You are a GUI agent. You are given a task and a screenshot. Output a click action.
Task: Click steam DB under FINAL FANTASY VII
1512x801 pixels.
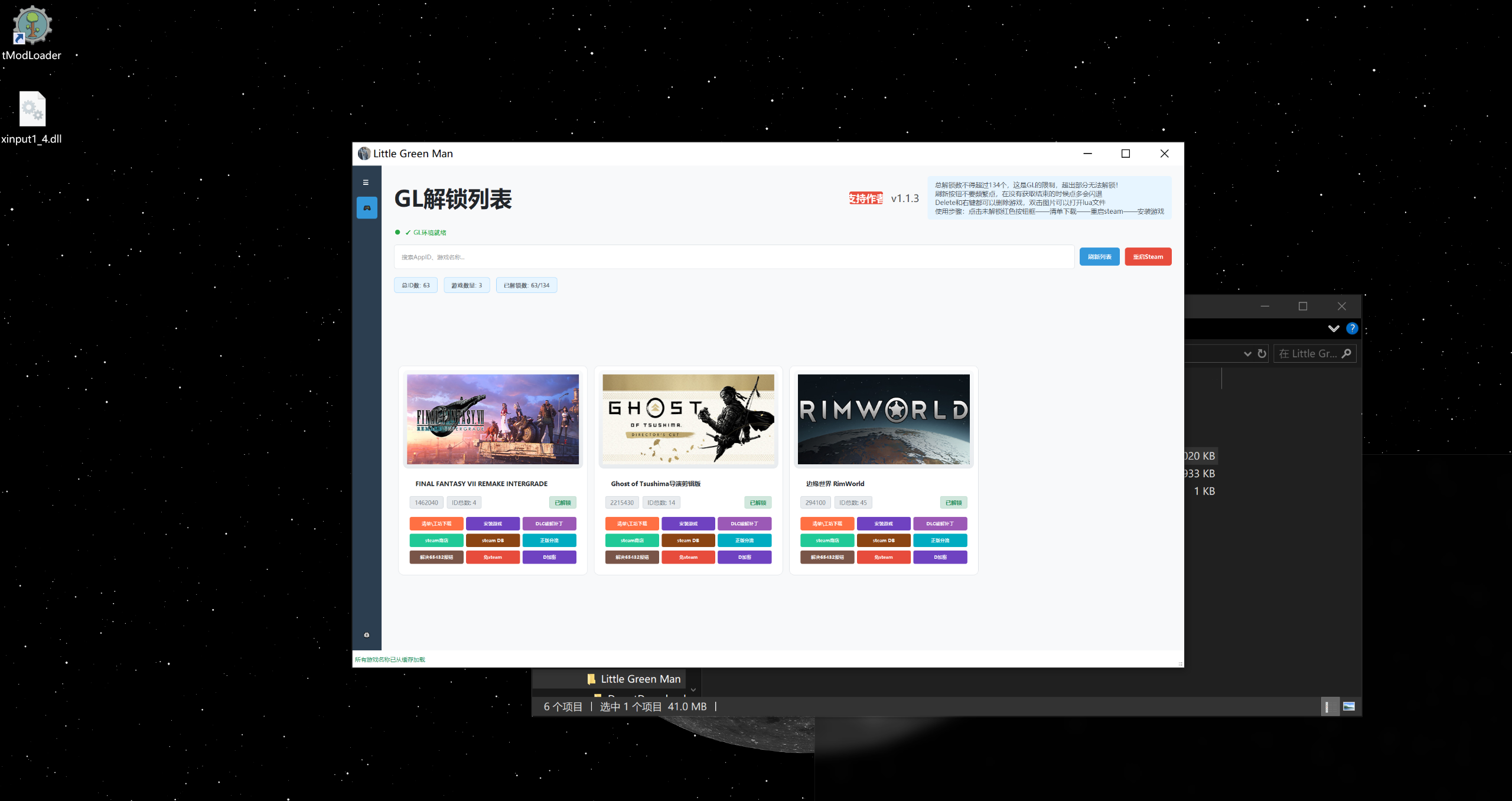click(493, 540)
